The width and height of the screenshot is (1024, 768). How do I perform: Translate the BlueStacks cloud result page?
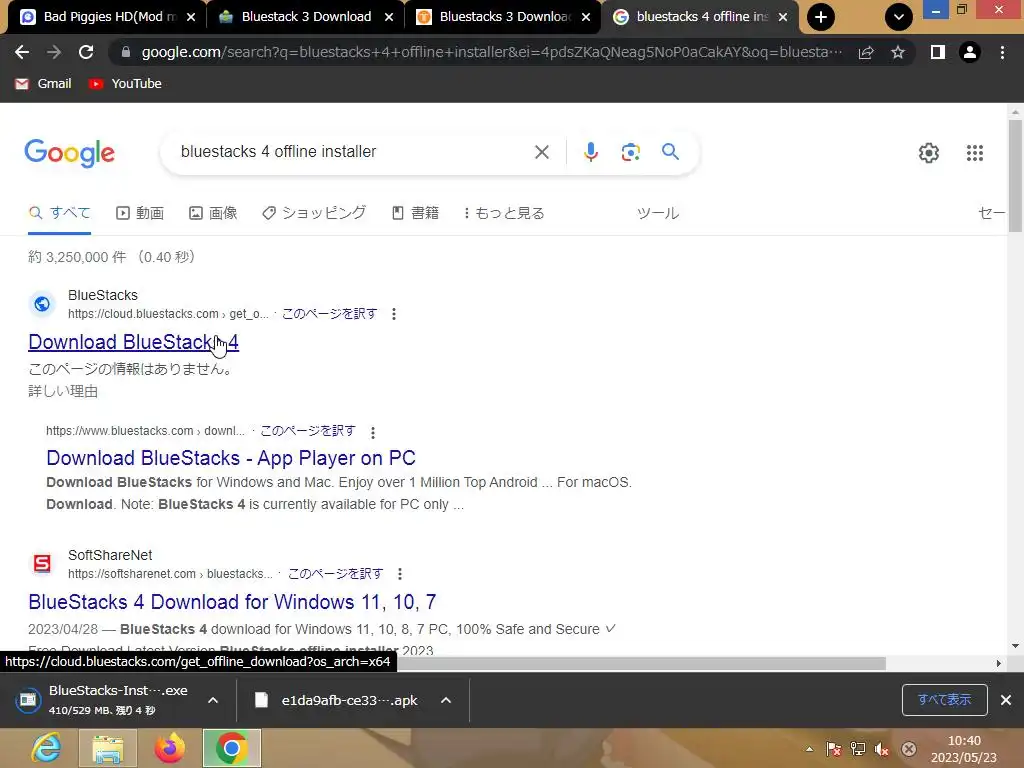click(x=329, y=314)
